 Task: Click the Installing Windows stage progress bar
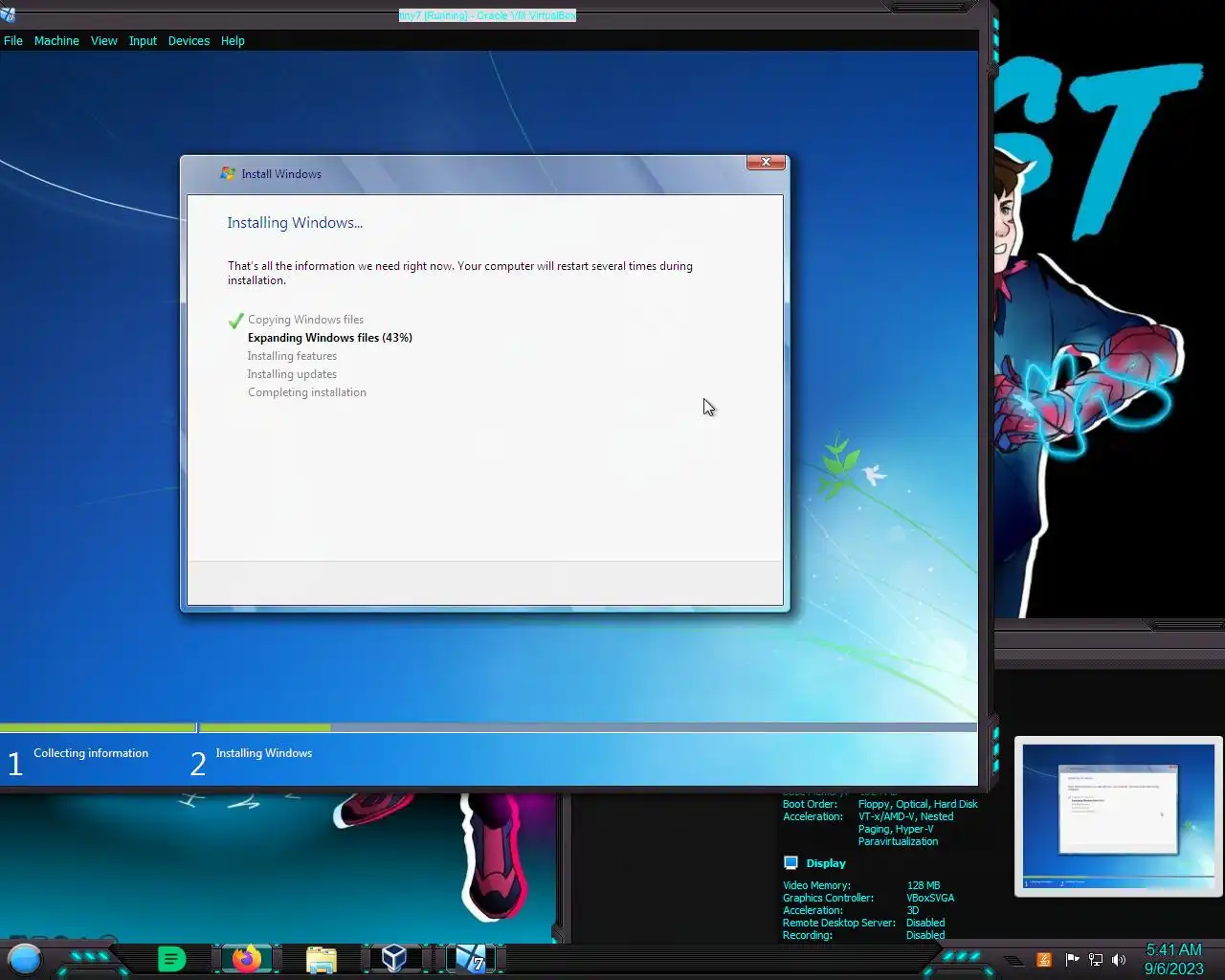(588, 728)
